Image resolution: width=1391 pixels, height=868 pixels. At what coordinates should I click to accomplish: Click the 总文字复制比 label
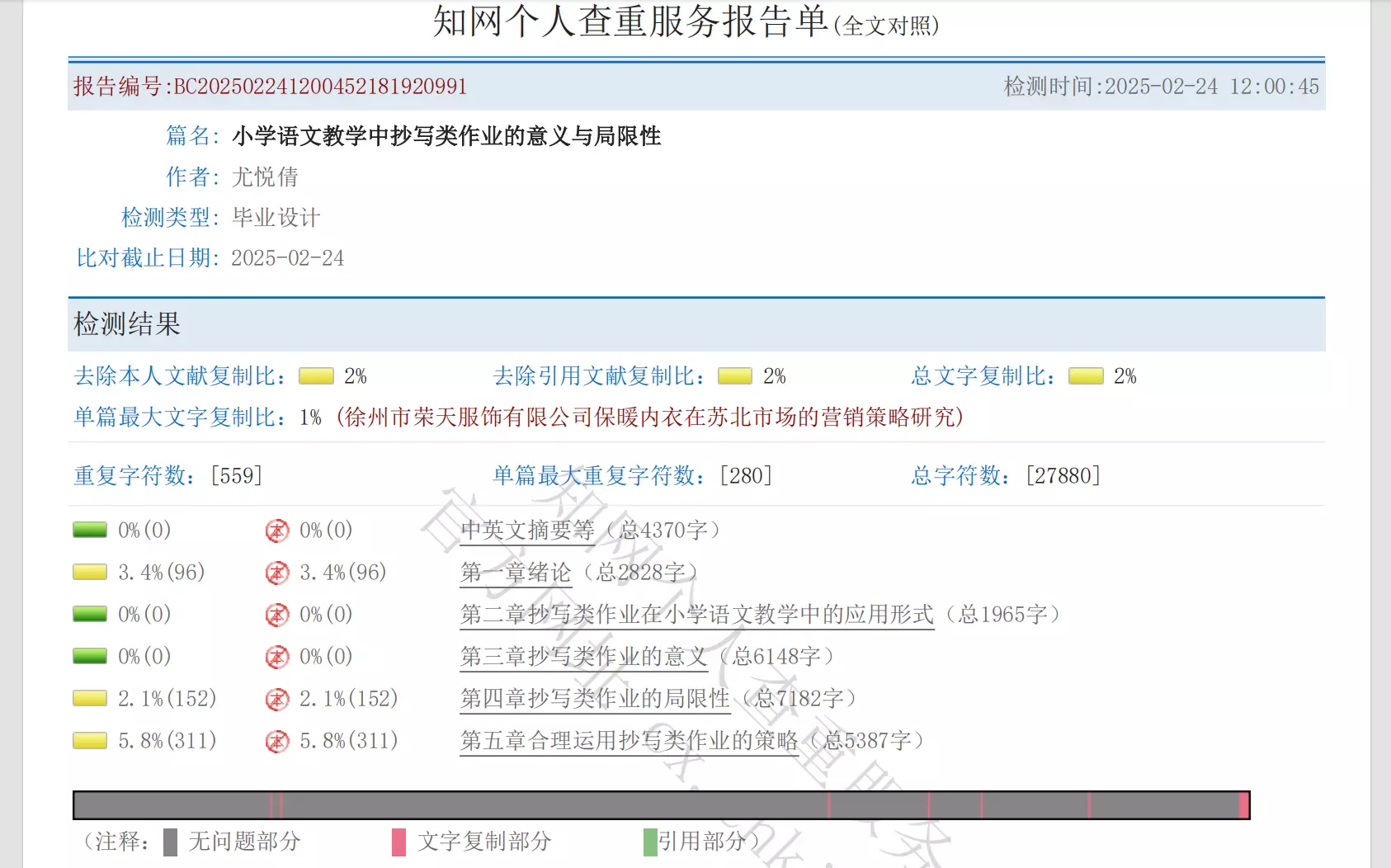[983, 376]
